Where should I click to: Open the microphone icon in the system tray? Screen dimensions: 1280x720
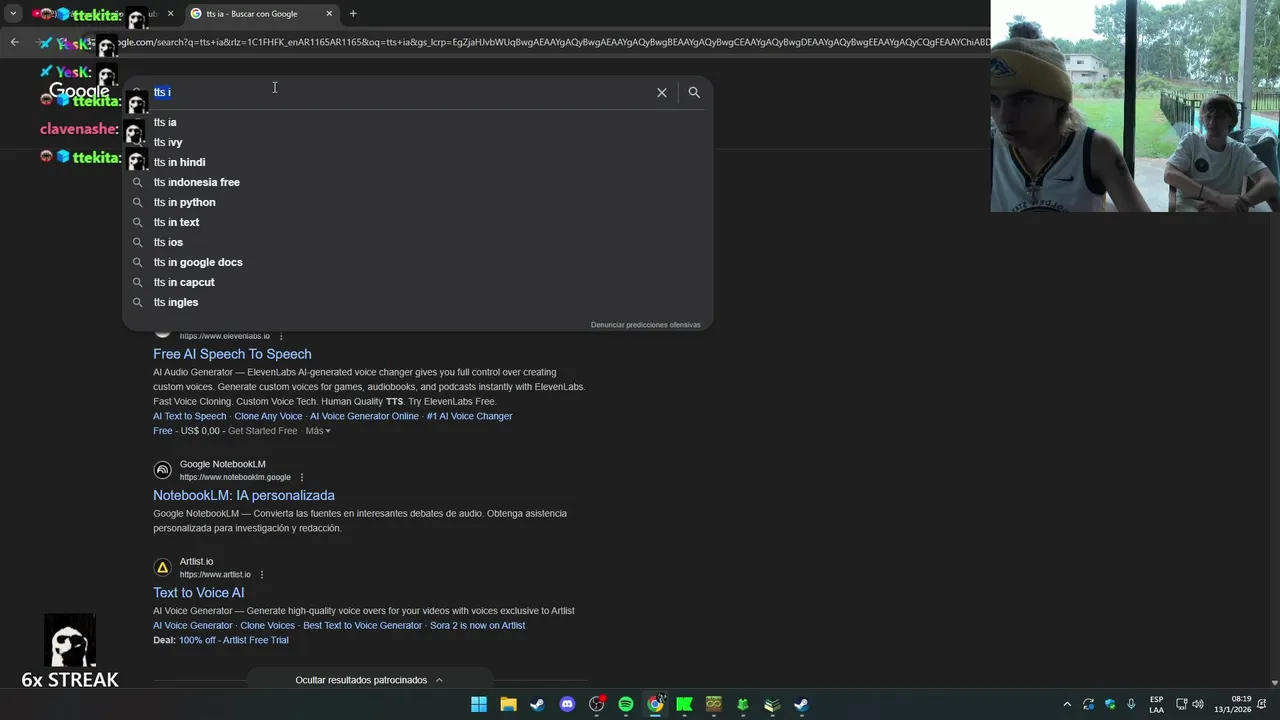point(1131,704)
